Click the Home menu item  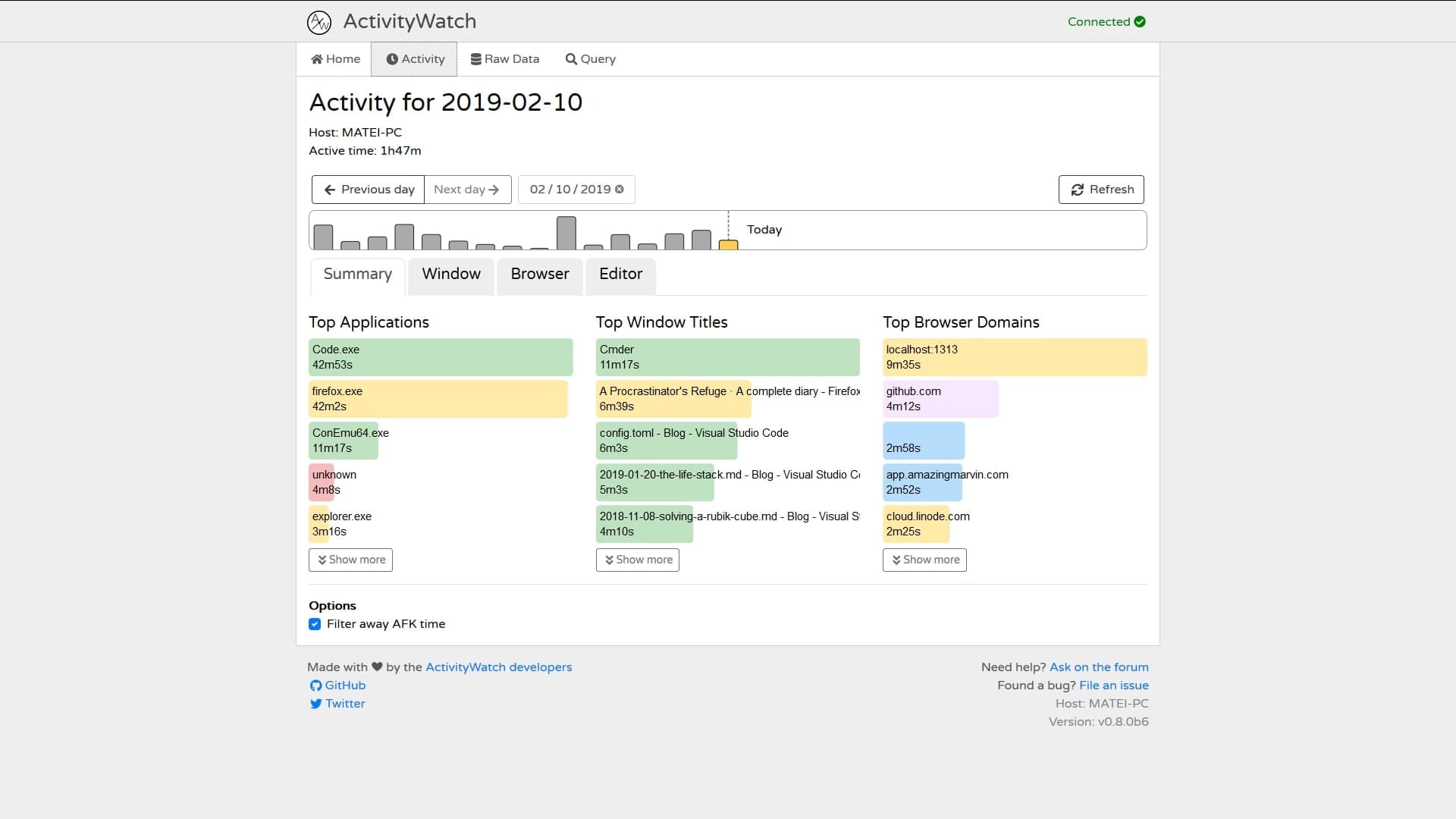(x=336, y=58)
